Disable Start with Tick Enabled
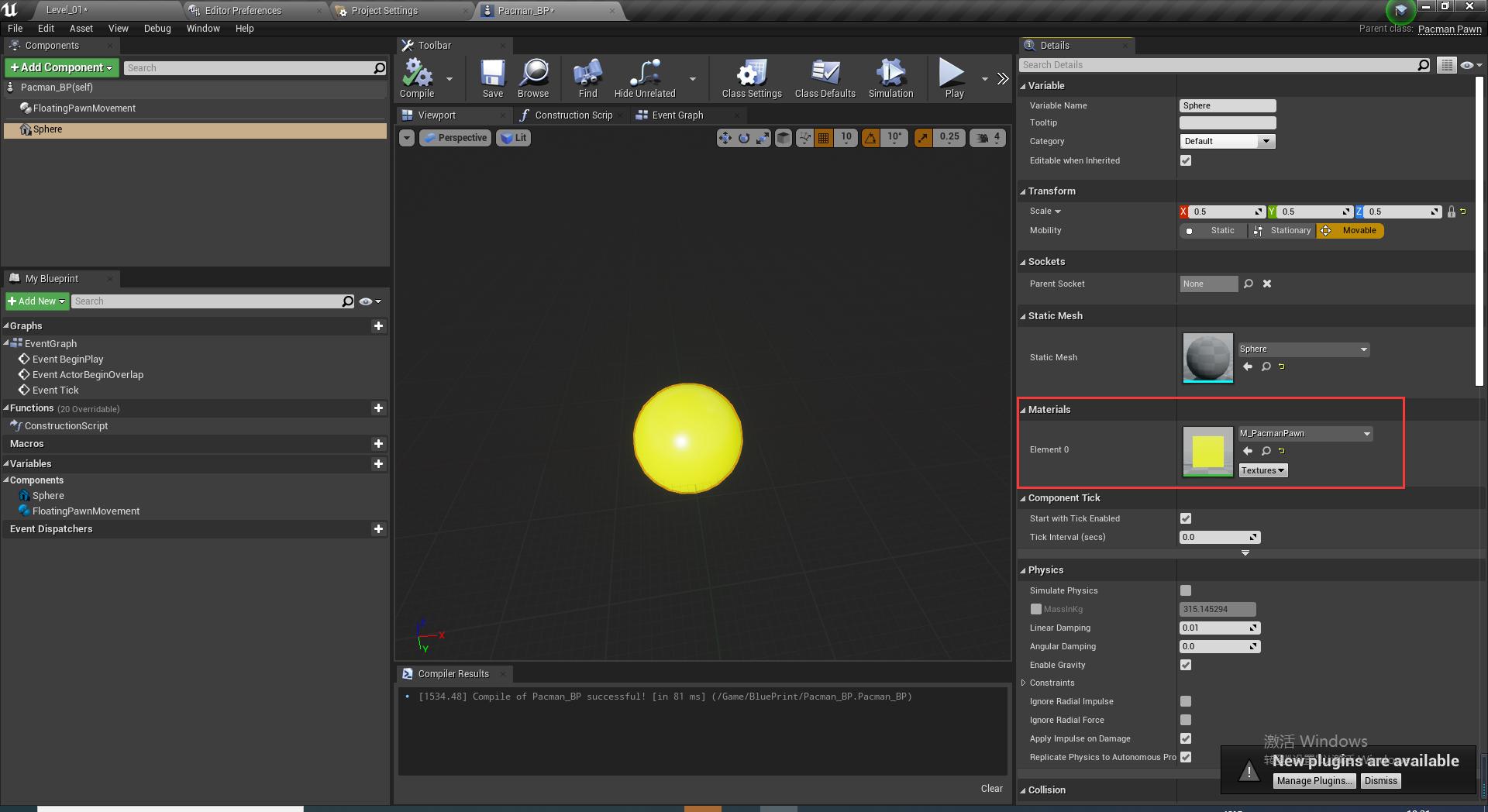The height and width of the screenshot is (812, 1488). [x=1185, y=518]
